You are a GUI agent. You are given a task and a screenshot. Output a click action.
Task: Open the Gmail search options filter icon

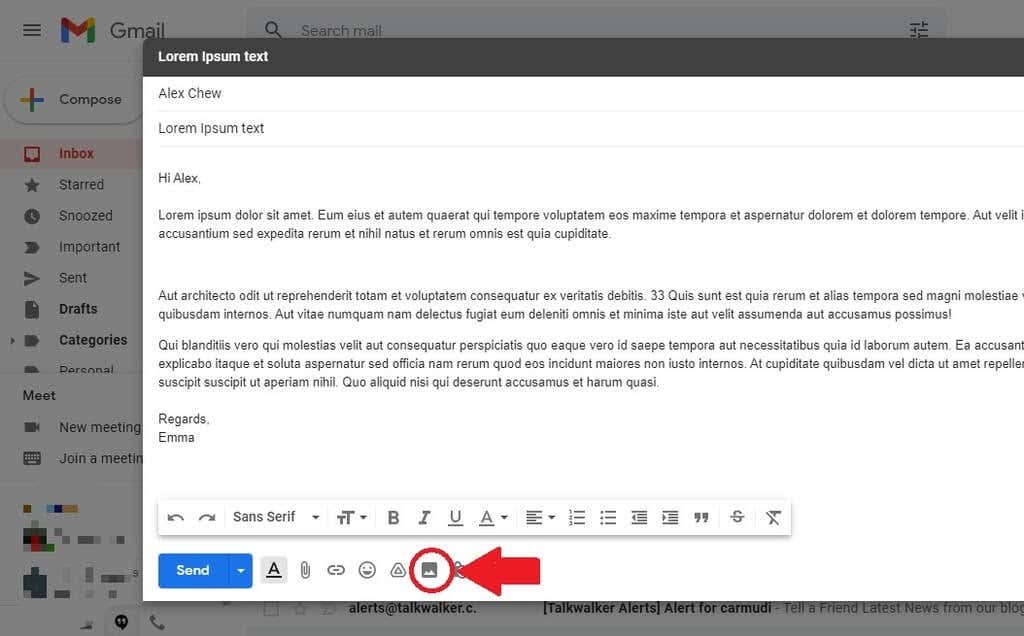(919, 30)
